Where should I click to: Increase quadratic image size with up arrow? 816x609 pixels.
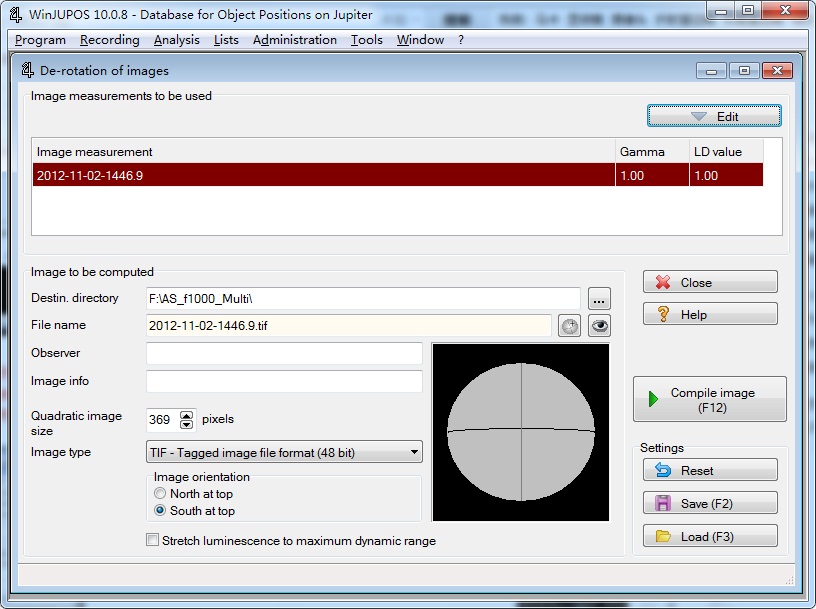click(187, 415)
